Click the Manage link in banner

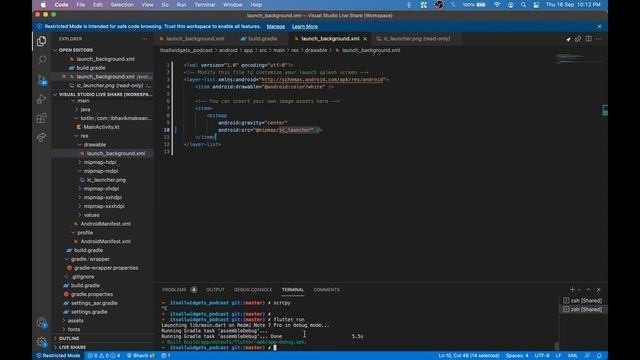276,27
